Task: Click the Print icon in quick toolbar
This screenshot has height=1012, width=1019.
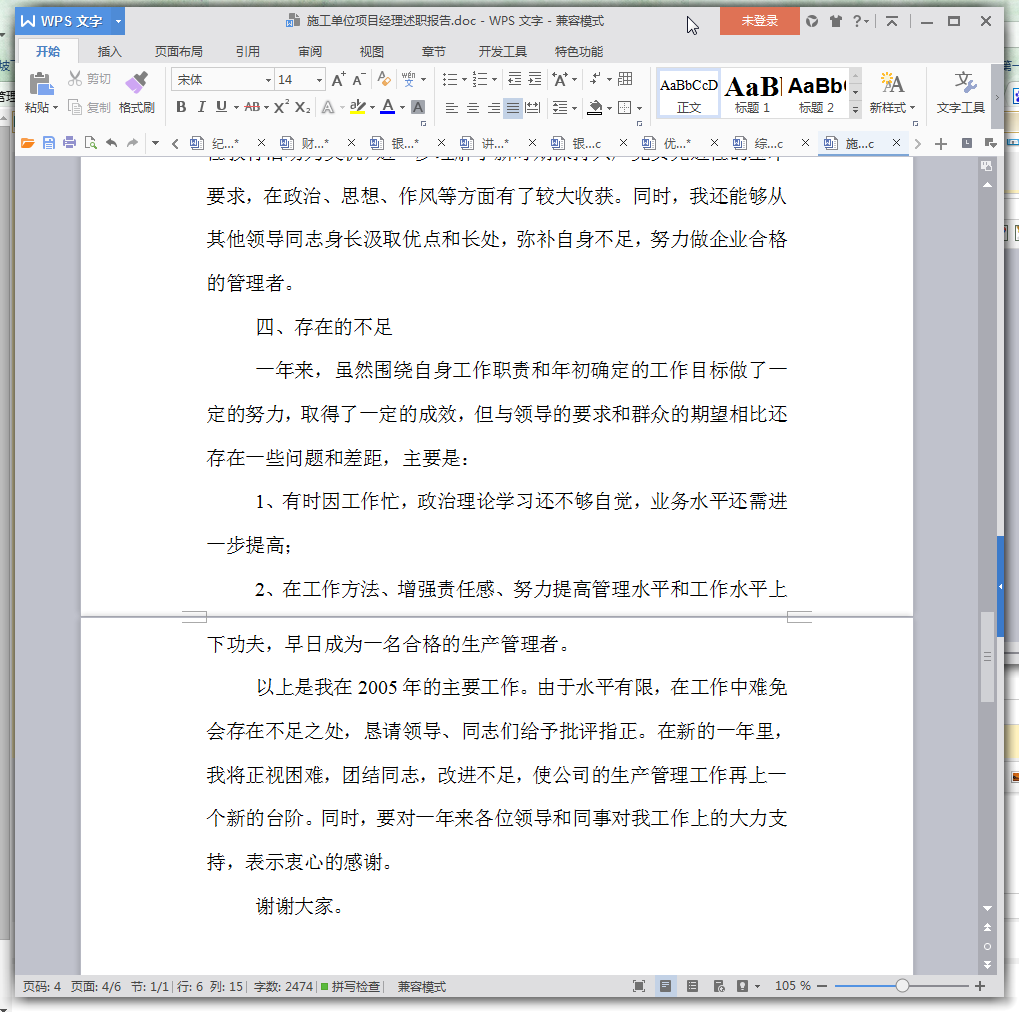Action: pyautogui.click(x=70, y=142)
